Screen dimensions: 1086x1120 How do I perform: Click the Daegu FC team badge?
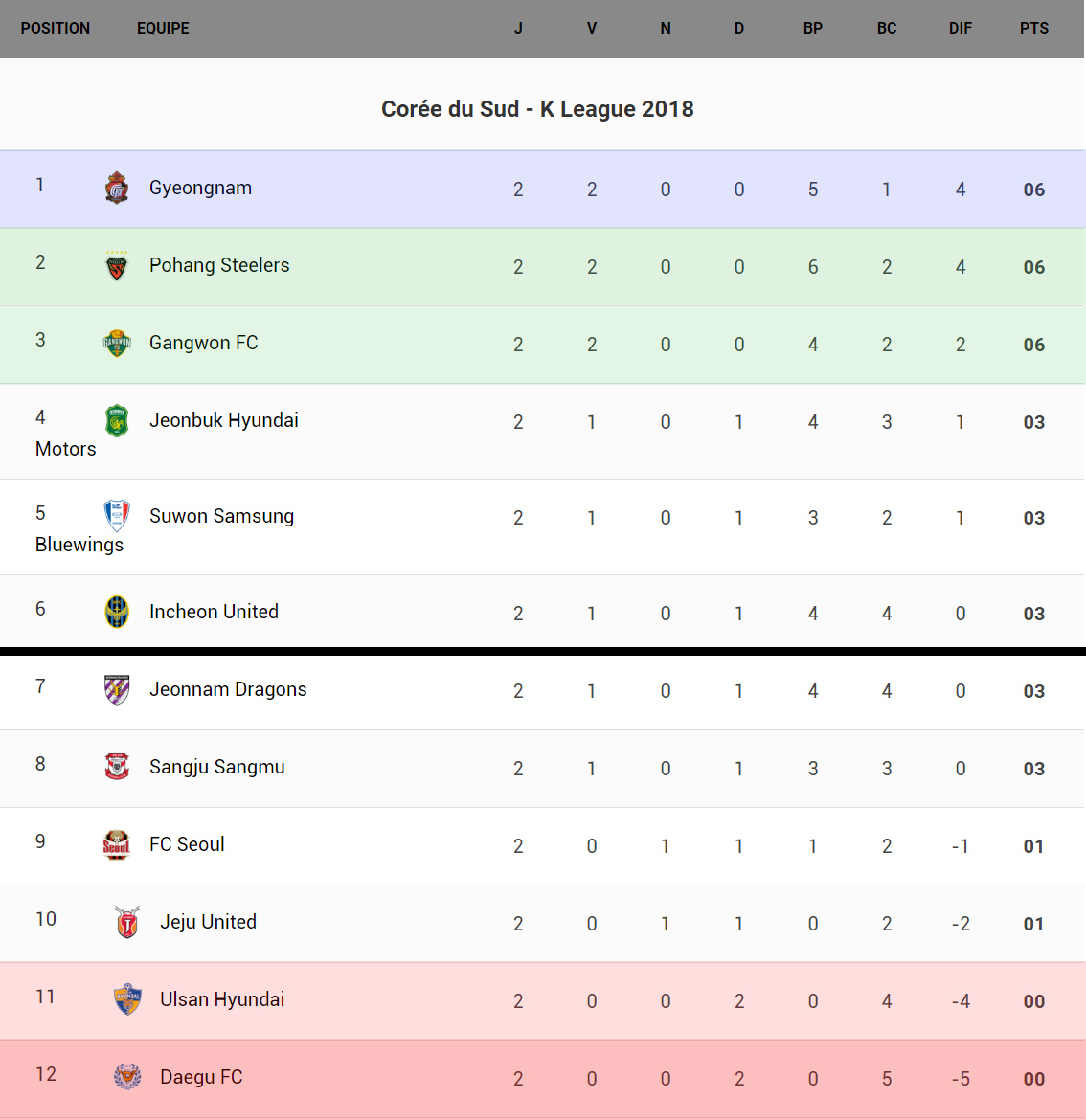click(x=127, y=1077)
